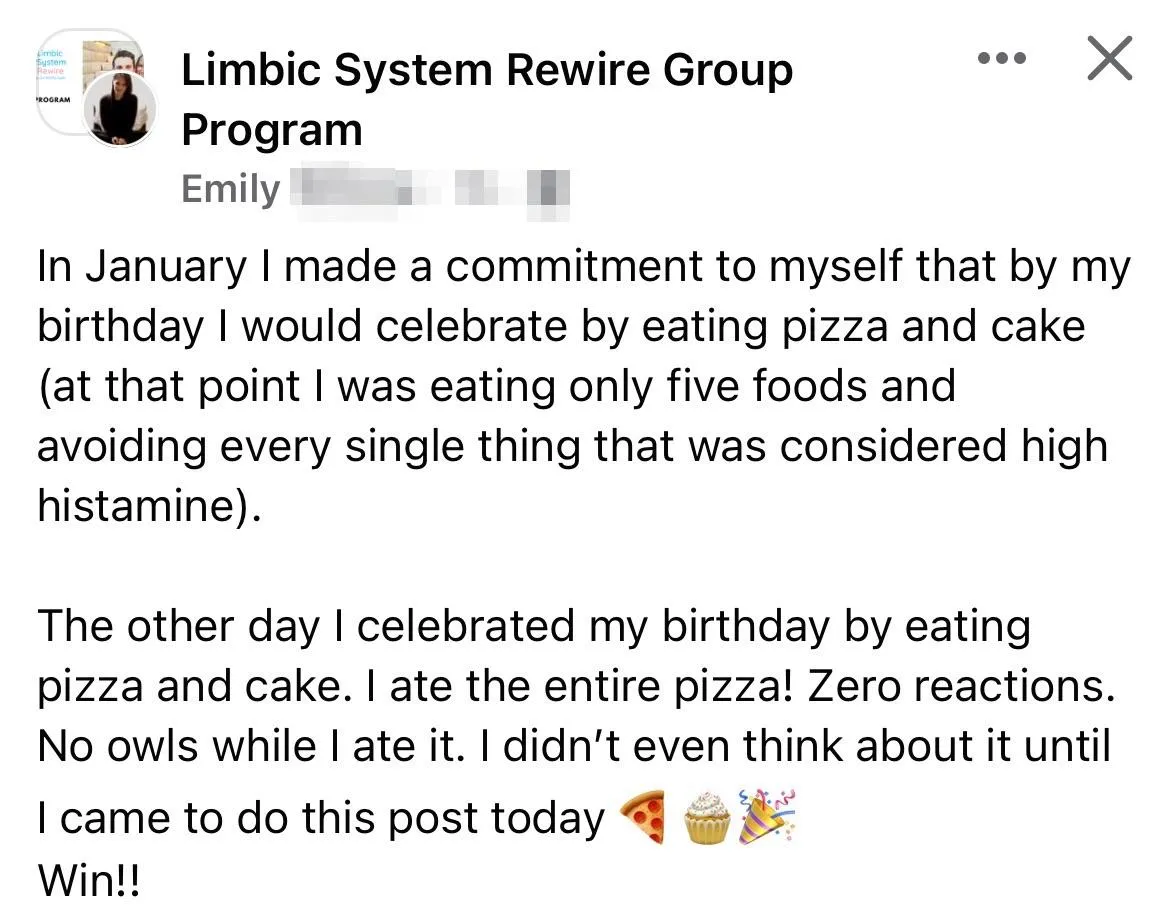
Task: View the author's circular profile picture
Action: (x=119, y=110)
